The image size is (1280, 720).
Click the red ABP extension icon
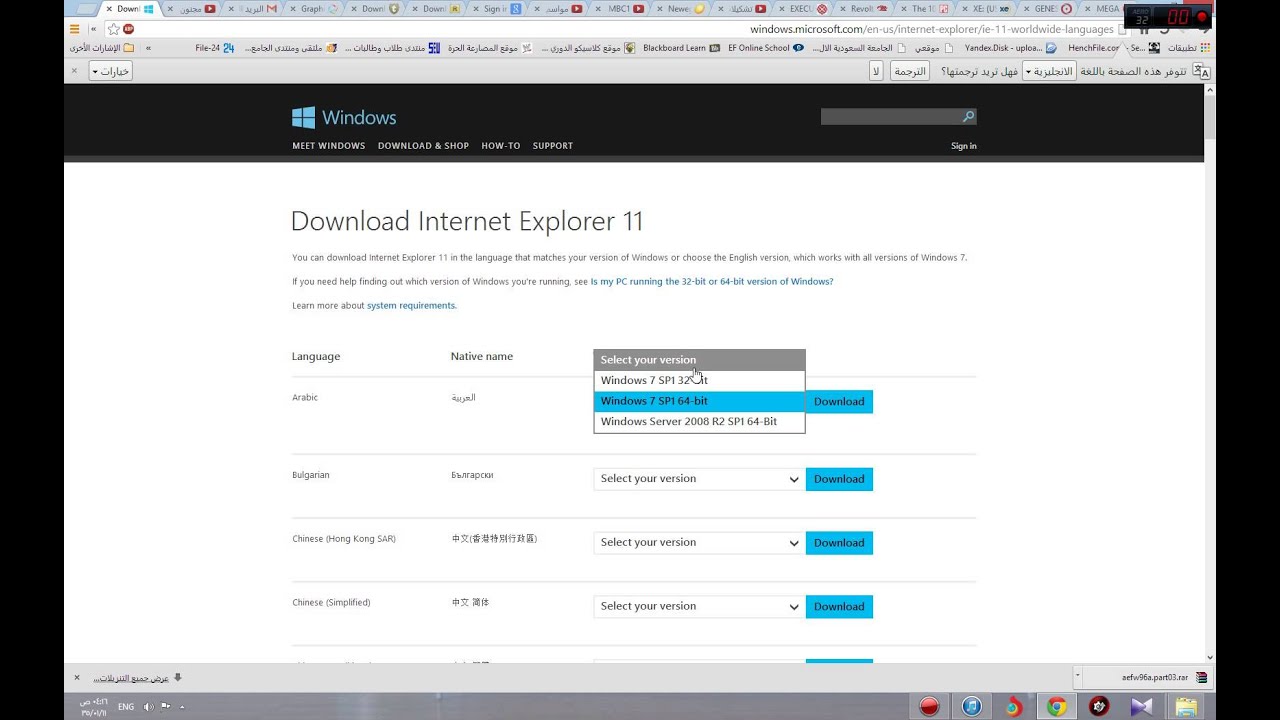pos(129,29)
